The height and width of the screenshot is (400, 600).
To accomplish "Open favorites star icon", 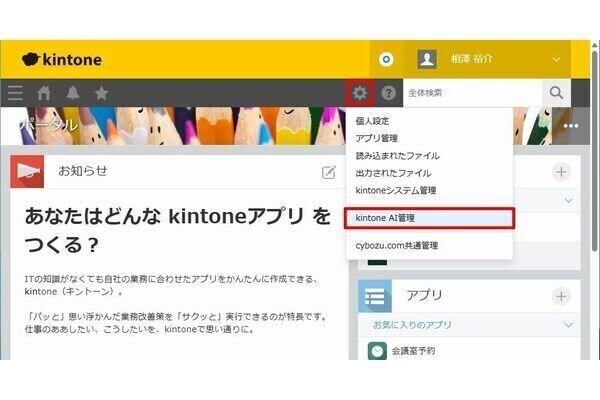I will click(x=101, y=93).
